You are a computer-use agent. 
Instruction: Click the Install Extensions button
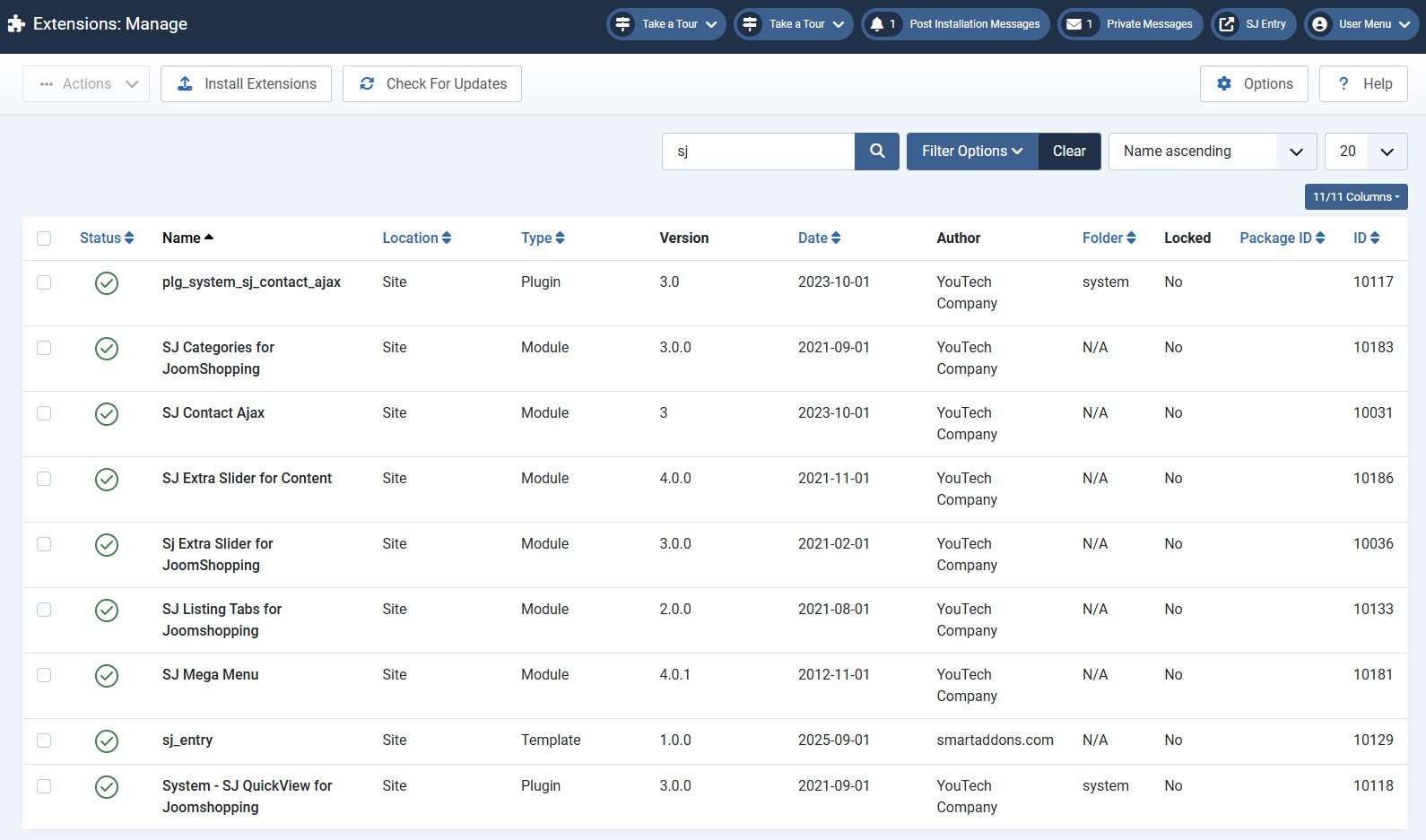(x=246, y=84)
